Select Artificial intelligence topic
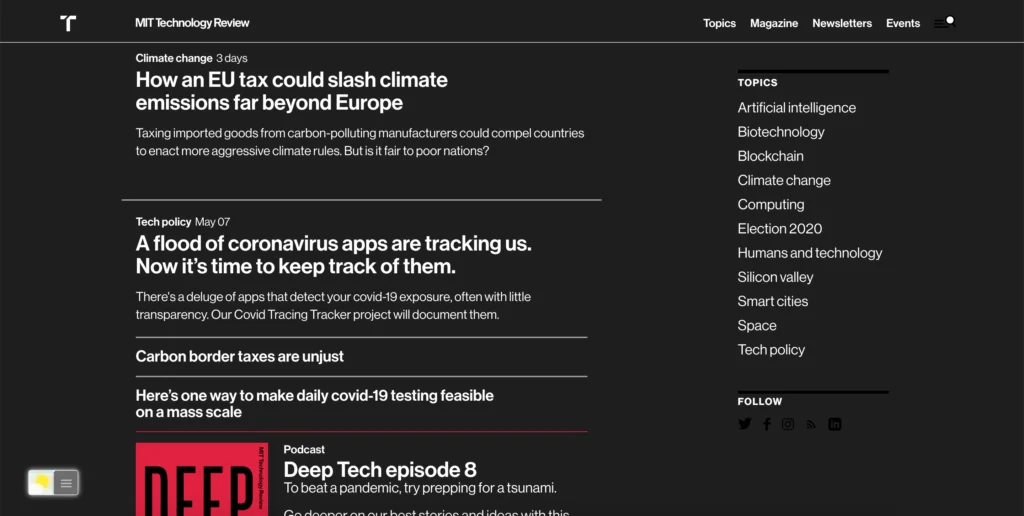The image size is (1024, 516). tap(797, 108)
